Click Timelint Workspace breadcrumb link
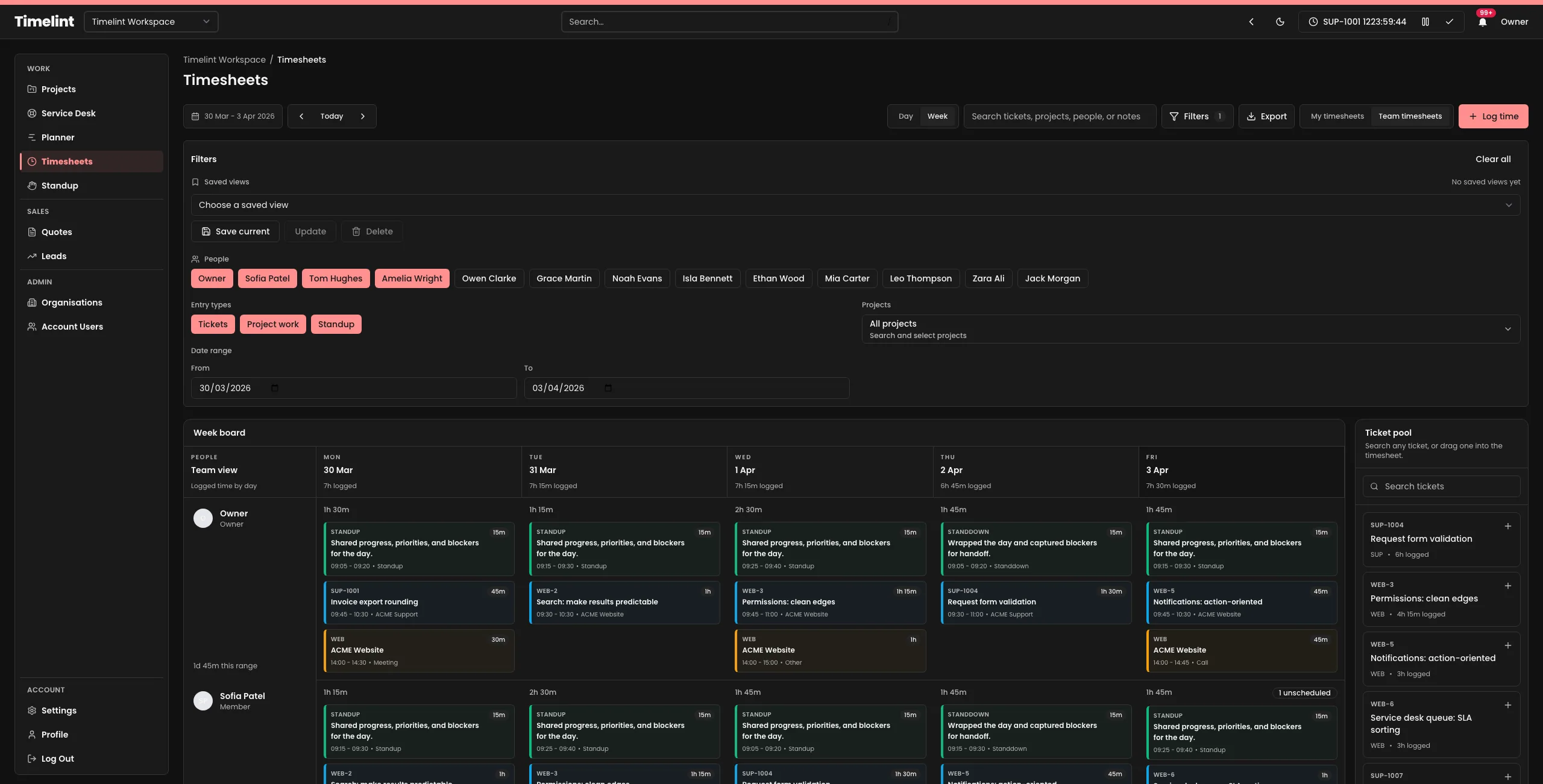The height and width of the screenshot is (784, 1543). point(224,60)
